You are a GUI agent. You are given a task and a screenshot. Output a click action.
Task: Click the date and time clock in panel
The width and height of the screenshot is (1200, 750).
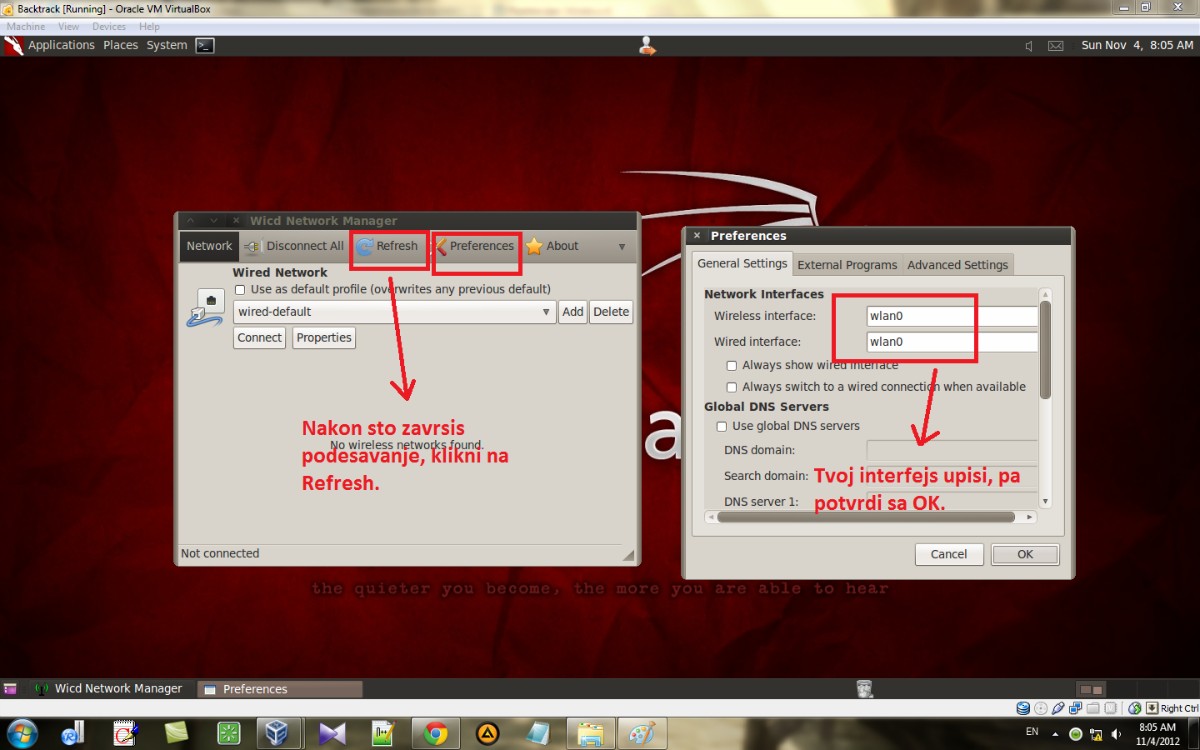[1137, 45]
